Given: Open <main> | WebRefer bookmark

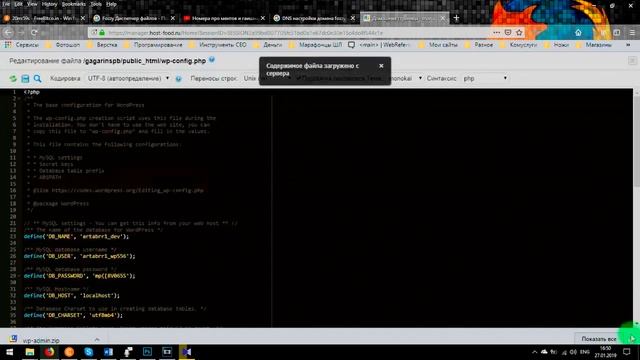Looking at the screenshot, I should pos(379,45).
